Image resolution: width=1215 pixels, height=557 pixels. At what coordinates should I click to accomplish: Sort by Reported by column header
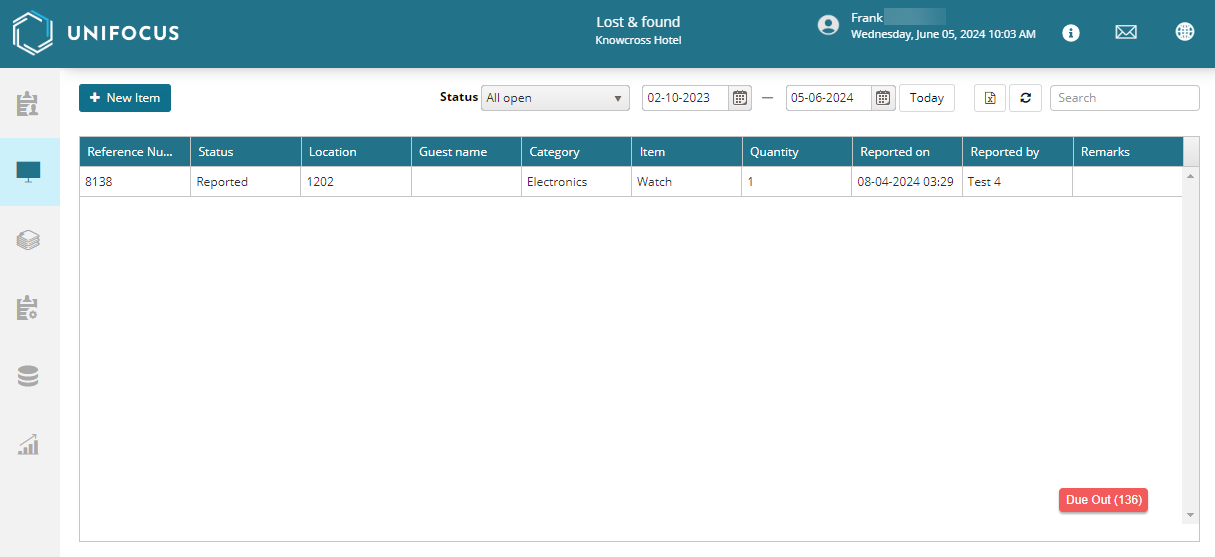point(1018,152)
